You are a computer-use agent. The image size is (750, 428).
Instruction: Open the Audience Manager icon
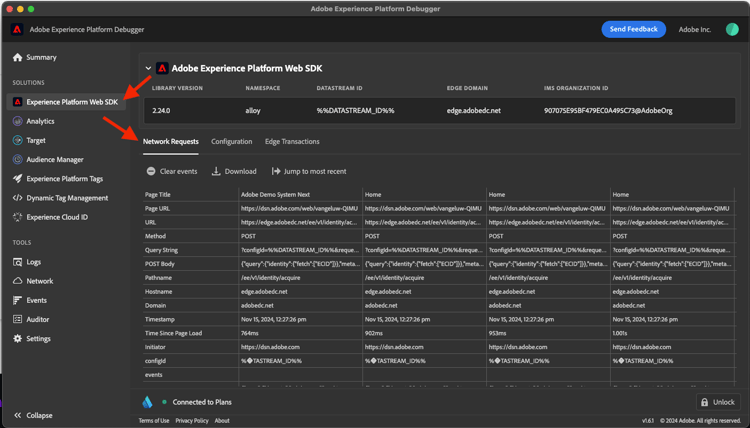[18, 159]
